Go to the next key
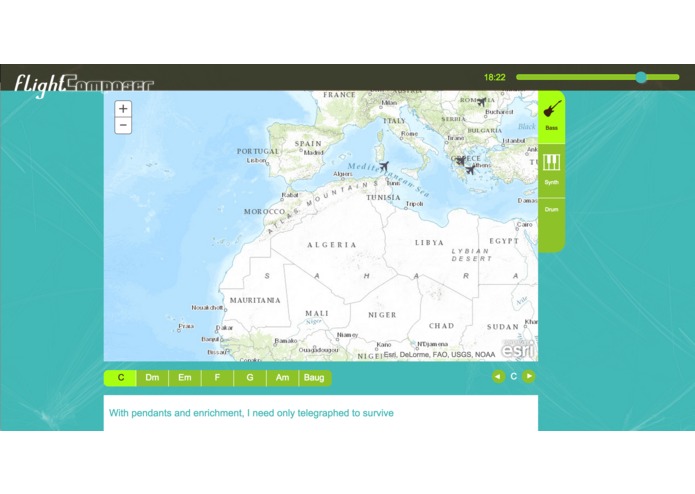 (528, 377)
